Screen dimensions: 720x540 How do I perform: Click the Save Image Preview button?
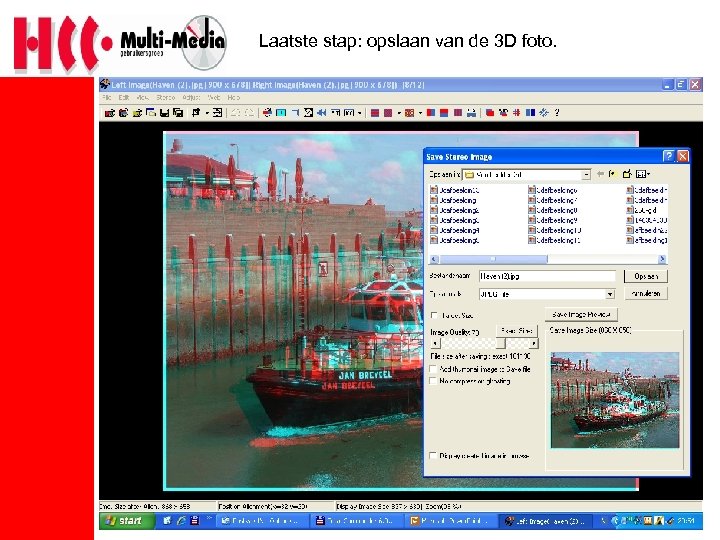click(581, 315)
